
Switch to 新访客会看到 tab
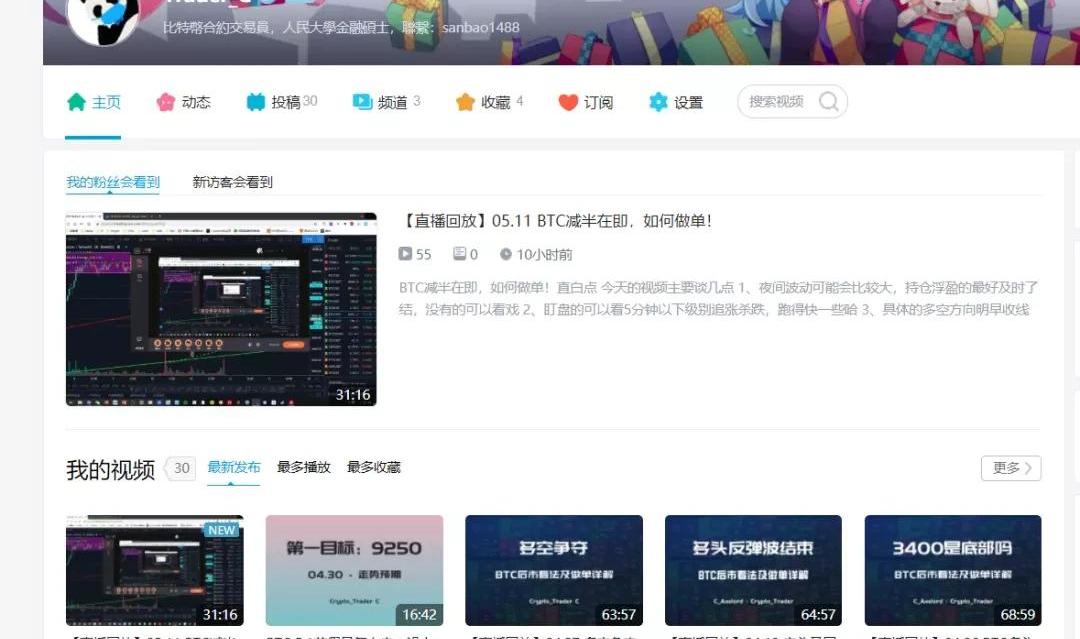pos(232,182)
